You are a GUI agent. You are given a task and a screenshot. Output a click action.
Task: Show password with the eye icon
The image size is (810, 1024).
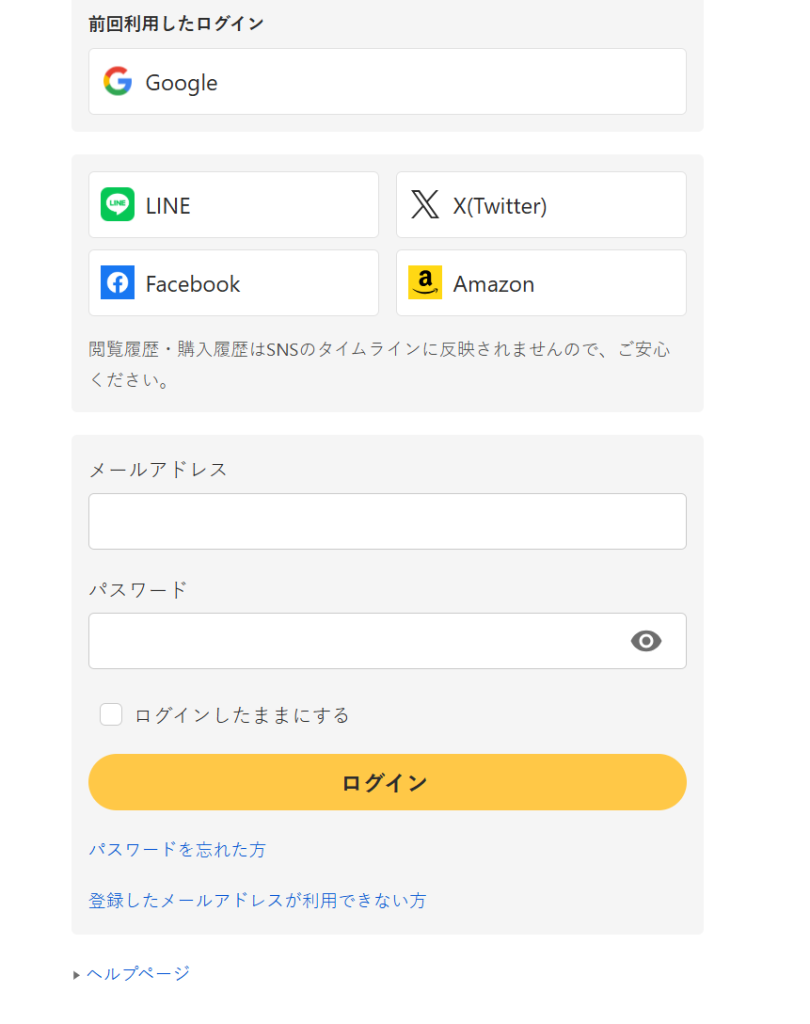[646, 641]
